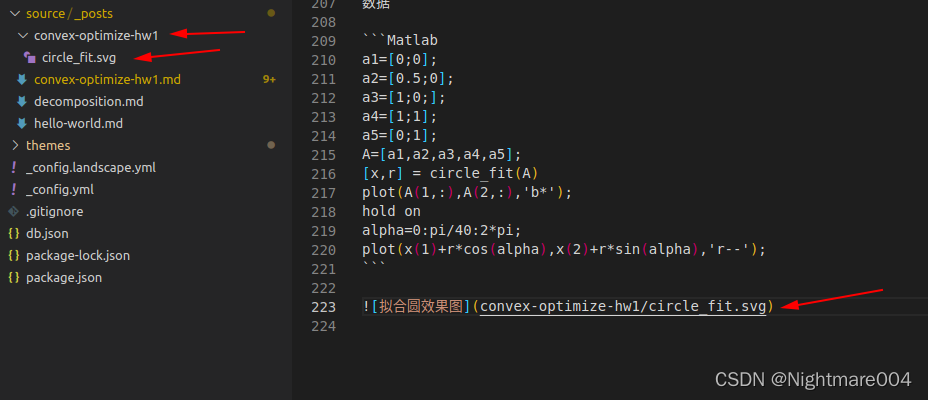Click line number 224
The width and height of the screenshot is (928, 400).
(x=323, y=326)
